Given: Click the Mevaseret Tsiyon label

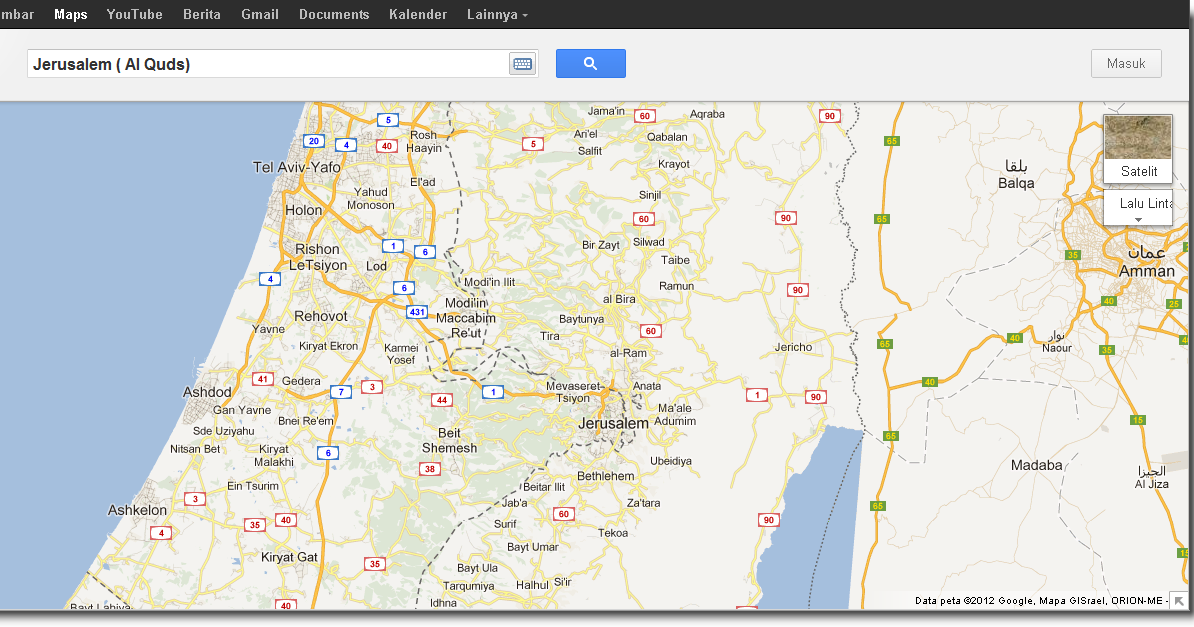Looking at the screenshot, I should pos(573,392).
